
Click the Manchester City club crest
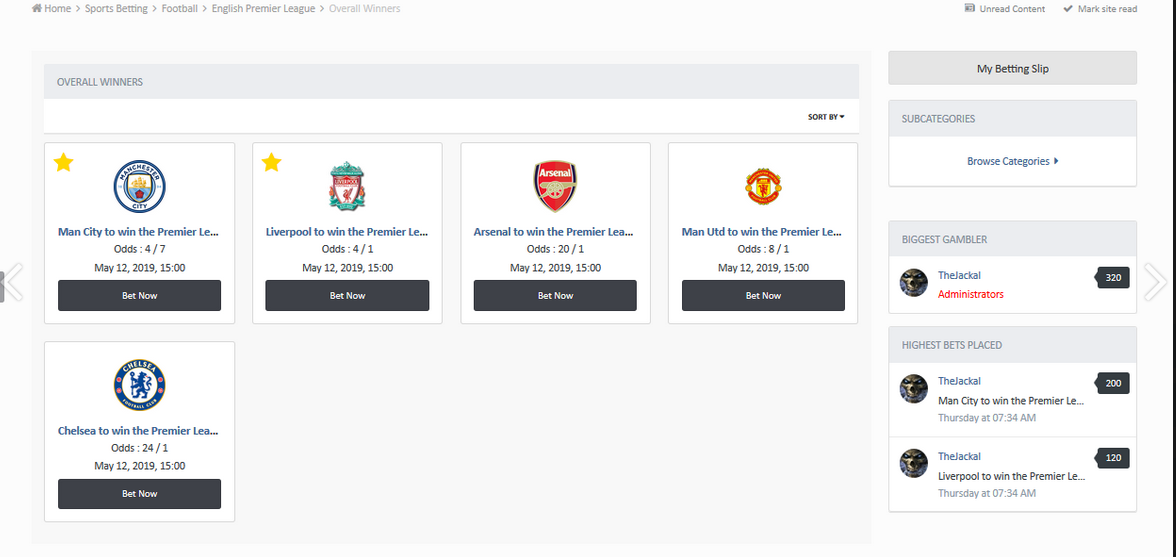pos(139,187)
